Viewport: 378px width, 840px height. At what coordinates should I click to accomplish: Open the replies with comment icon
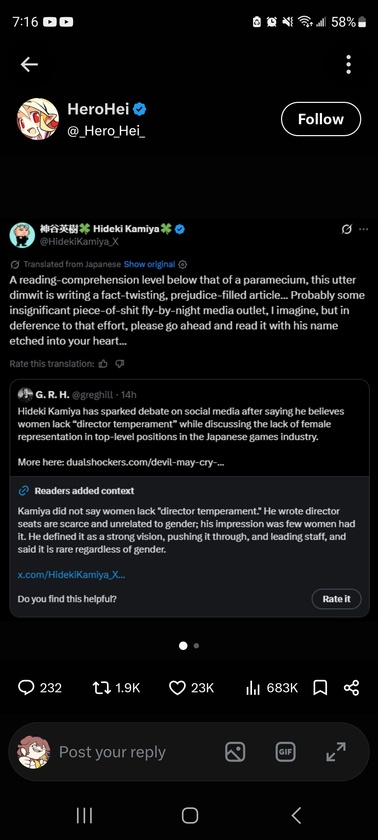click(x=26, y=687)
